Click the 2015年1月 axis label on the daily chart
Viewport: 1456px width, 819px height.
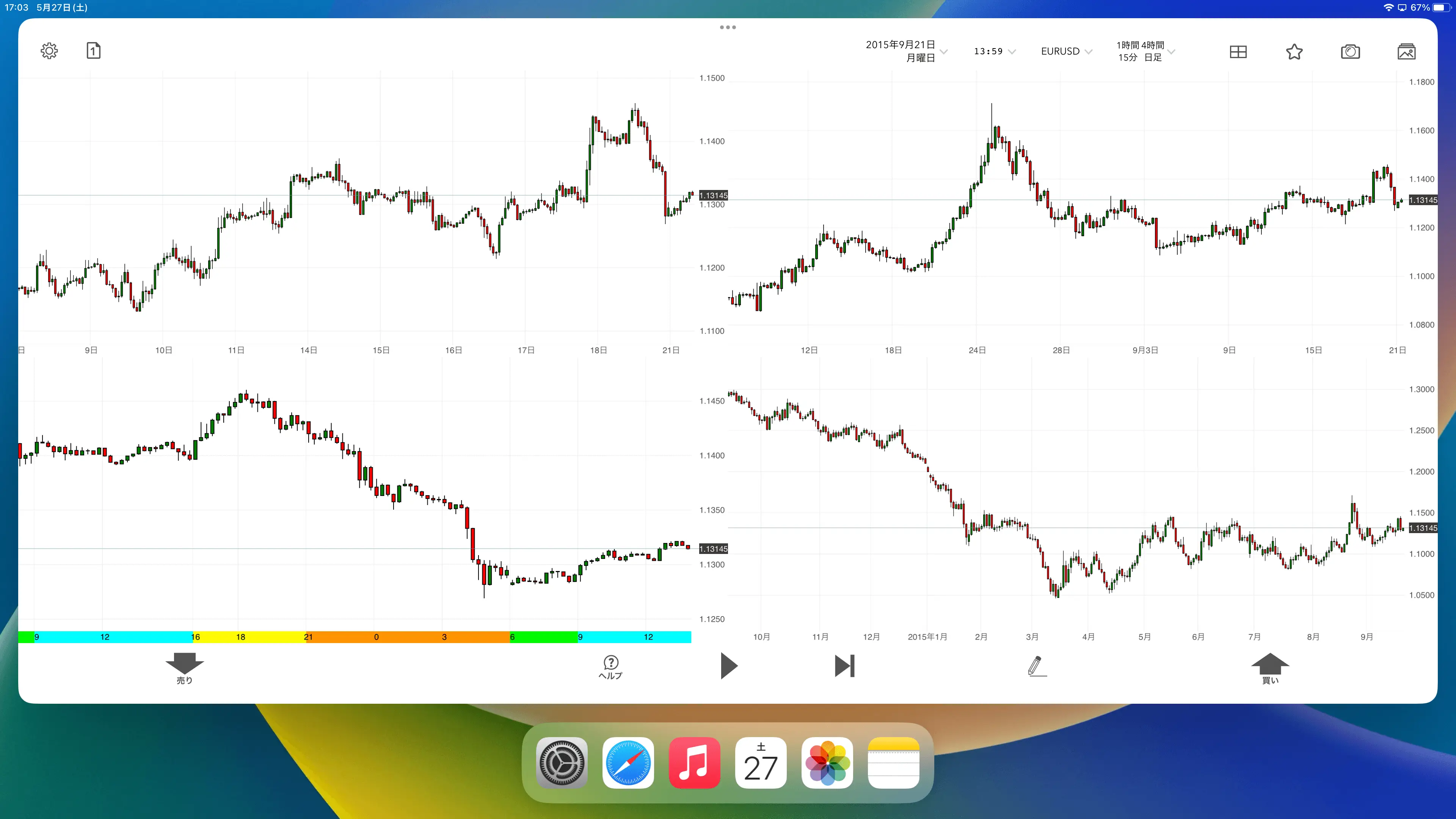927,637
